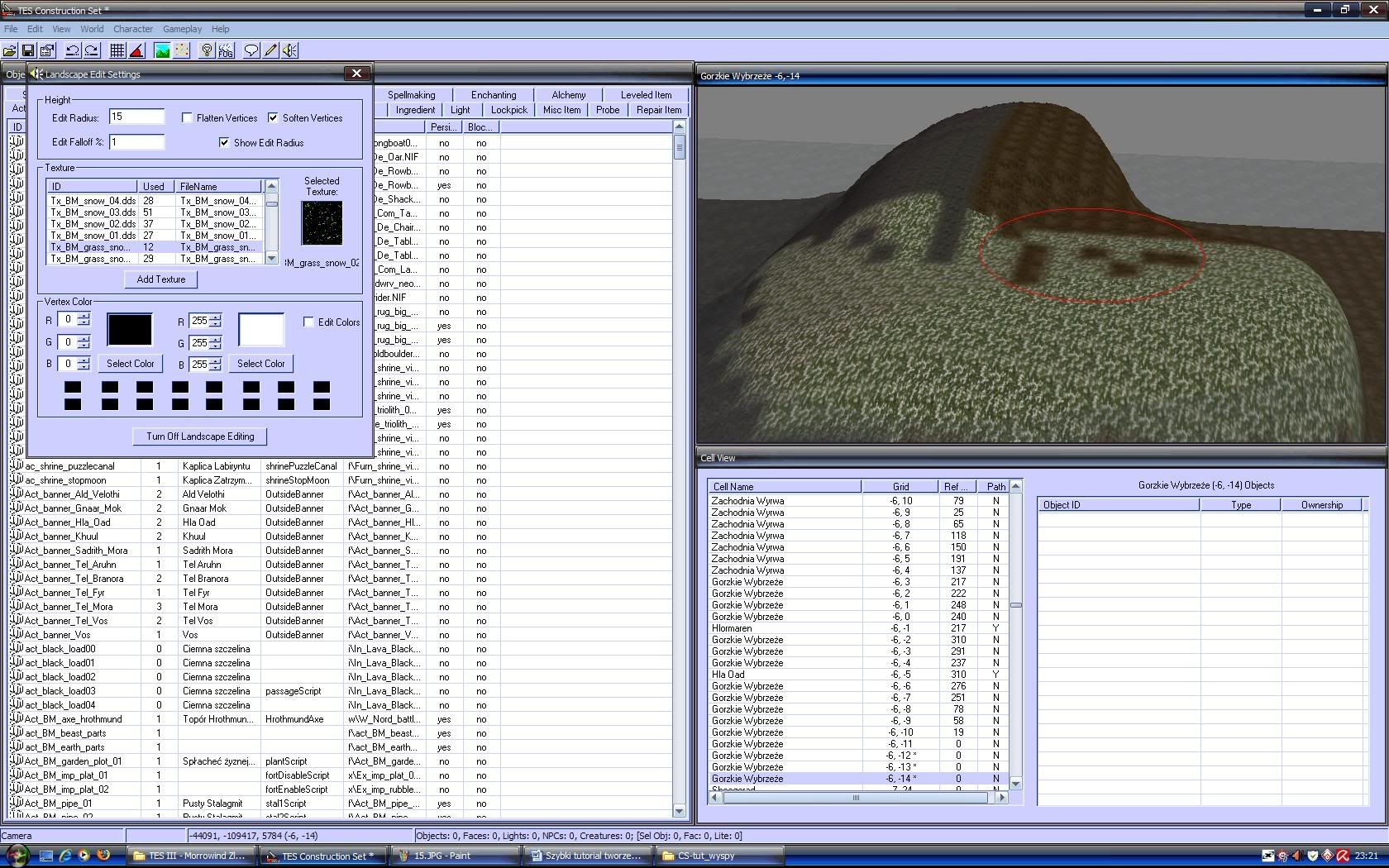Click Show Desktop quick launch icon
The width and height of the screenshot is (1389, 868).
pyautogui.click(x=46, y=856)
